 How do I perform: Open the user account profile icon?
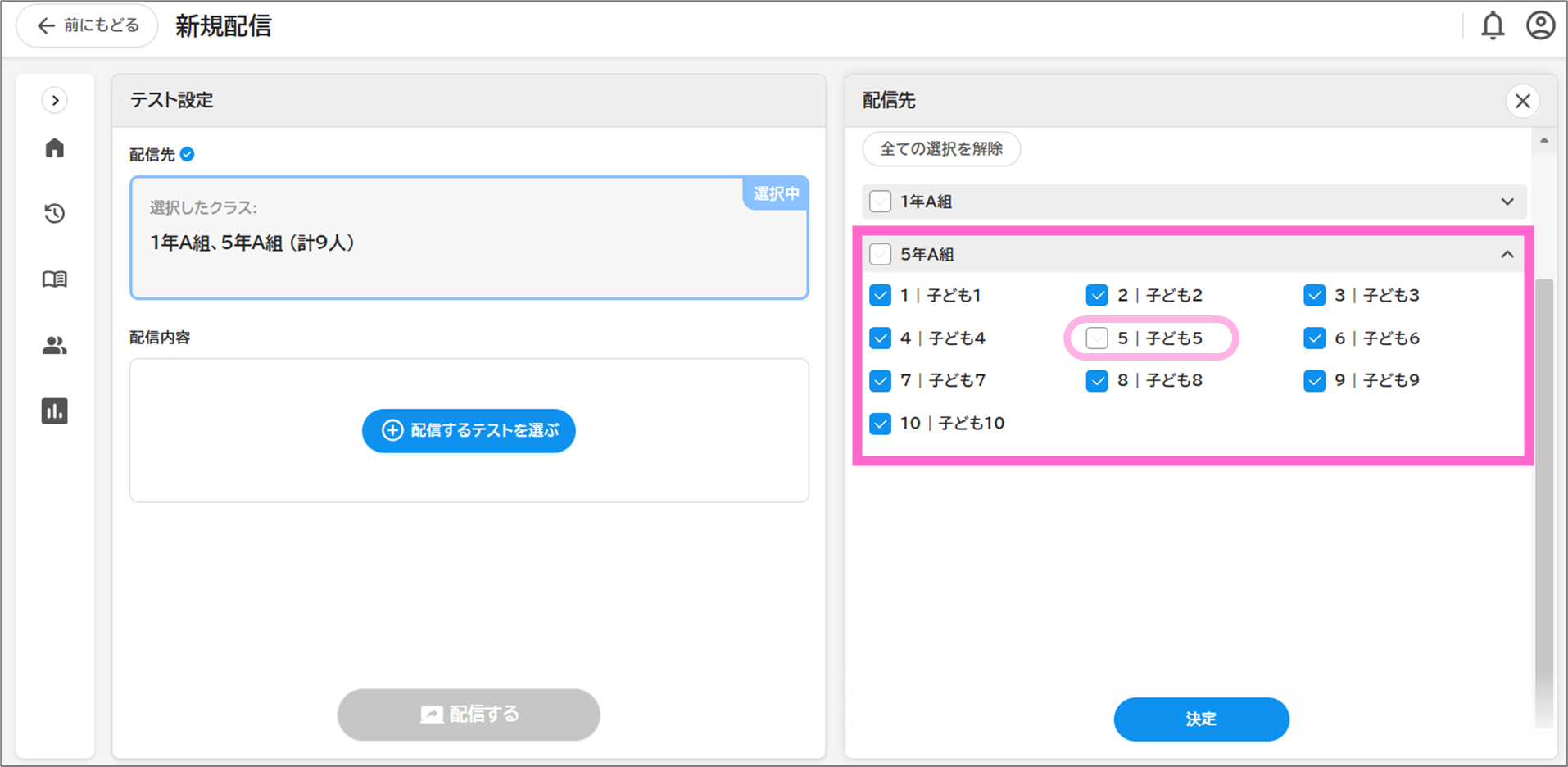tap(1540, 26)
